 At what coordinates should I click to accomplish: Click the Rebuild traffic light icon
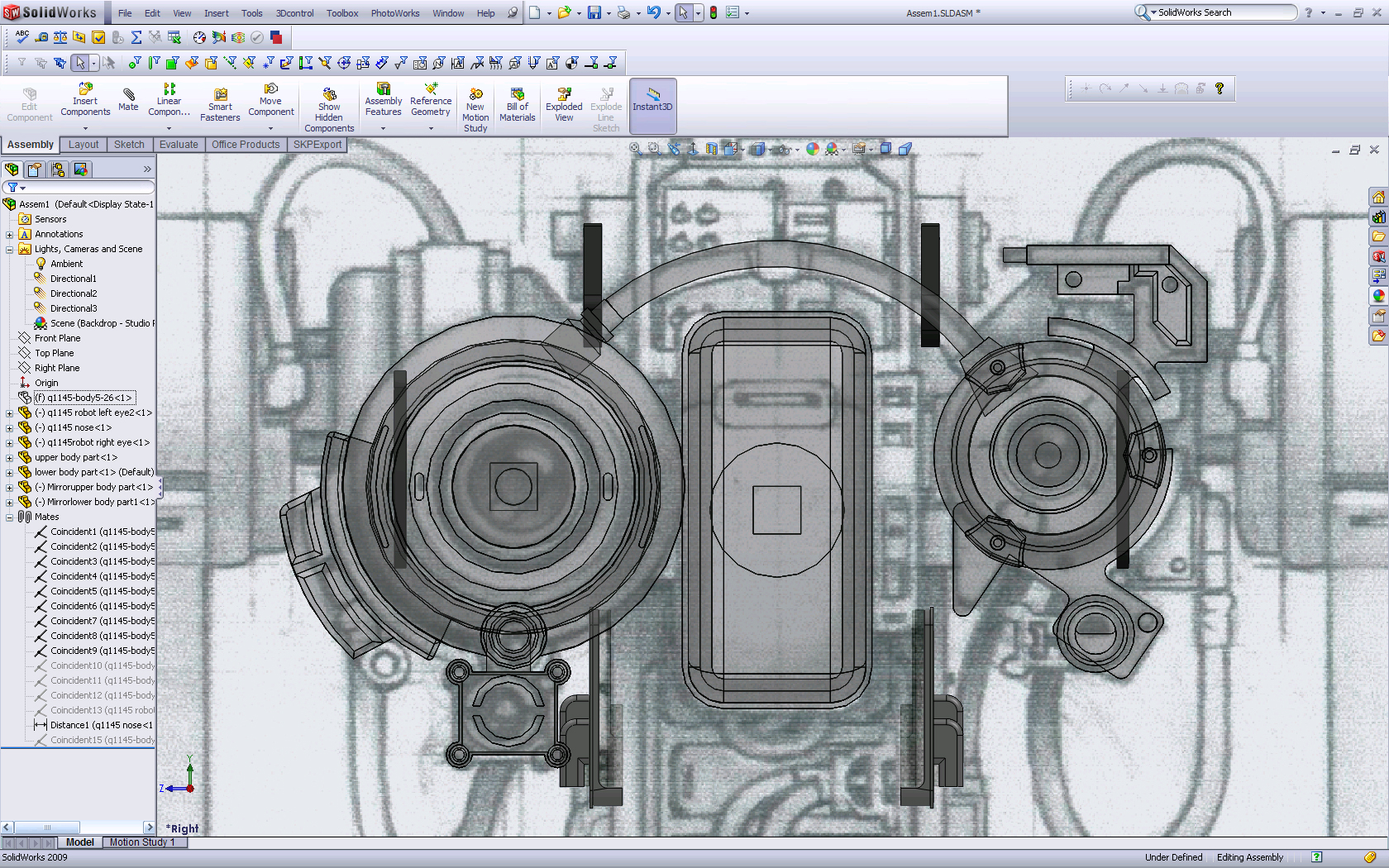(714, 12)
